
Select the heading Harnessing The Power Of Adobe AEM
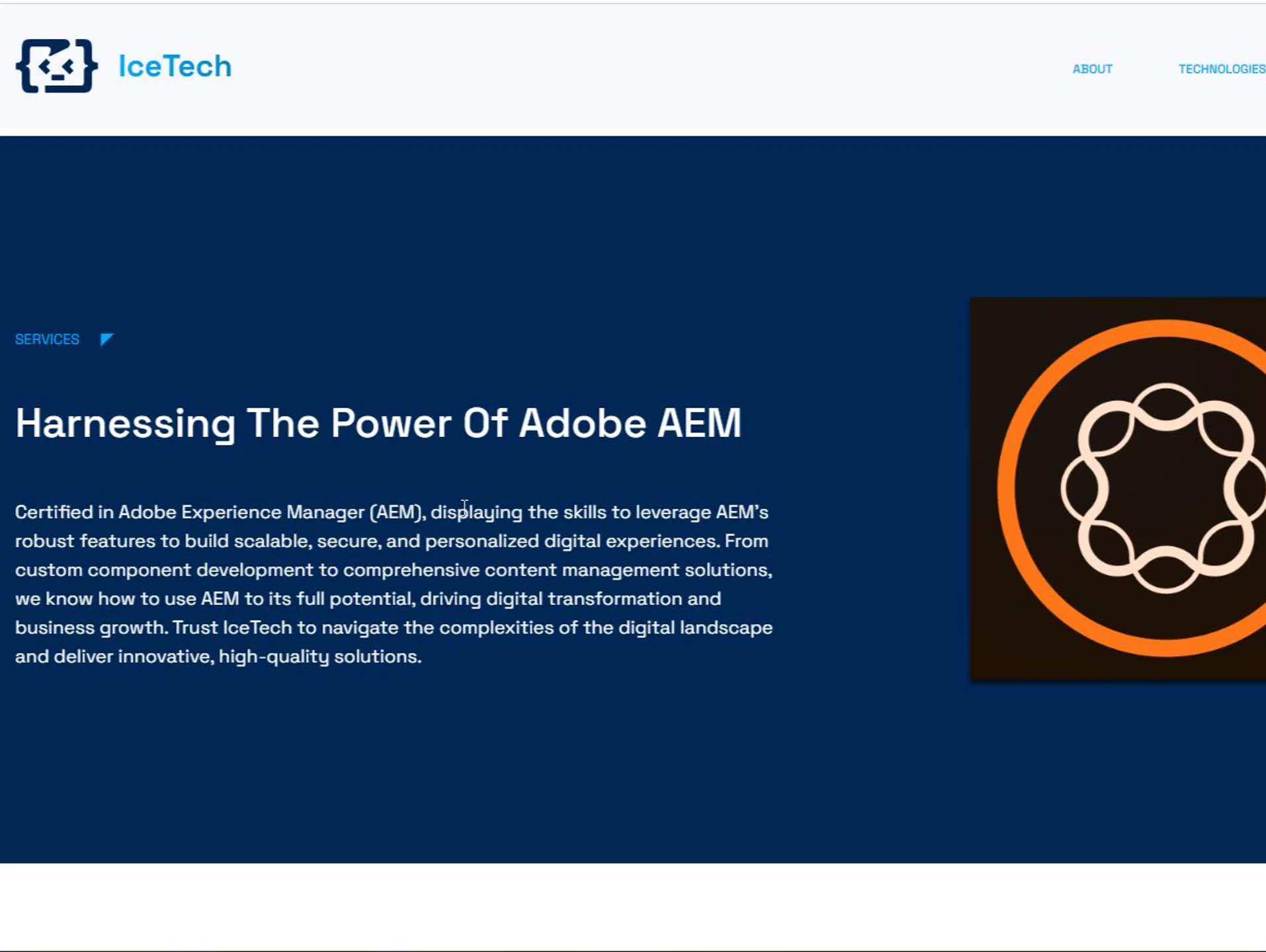[378, 423]
